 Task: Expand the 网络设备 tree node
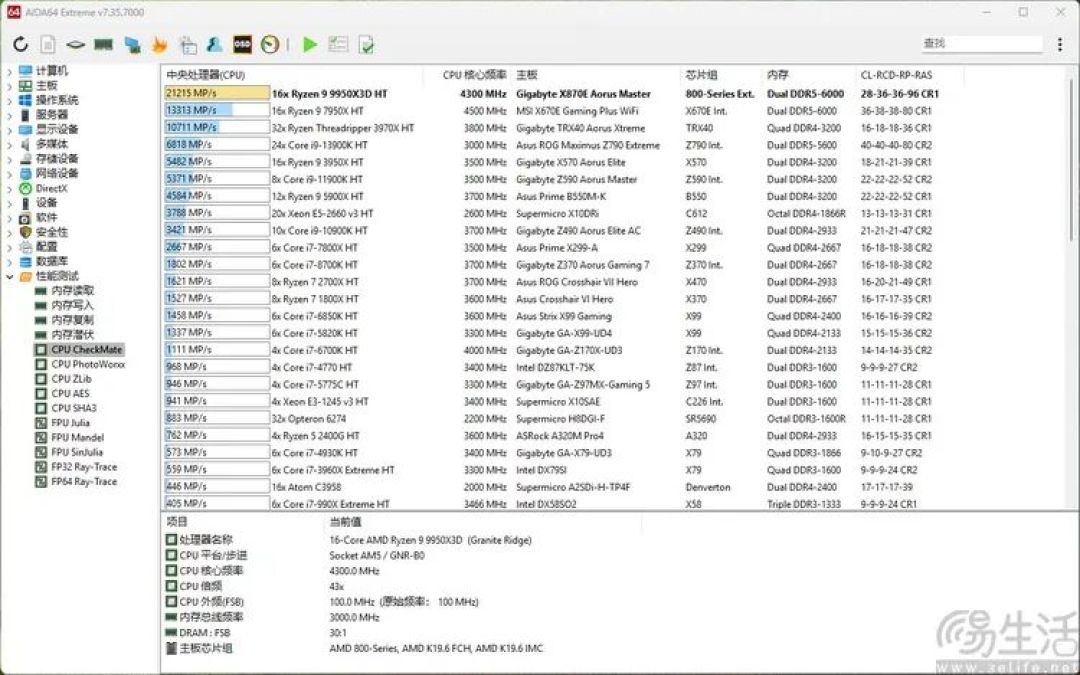click(9, 174)
